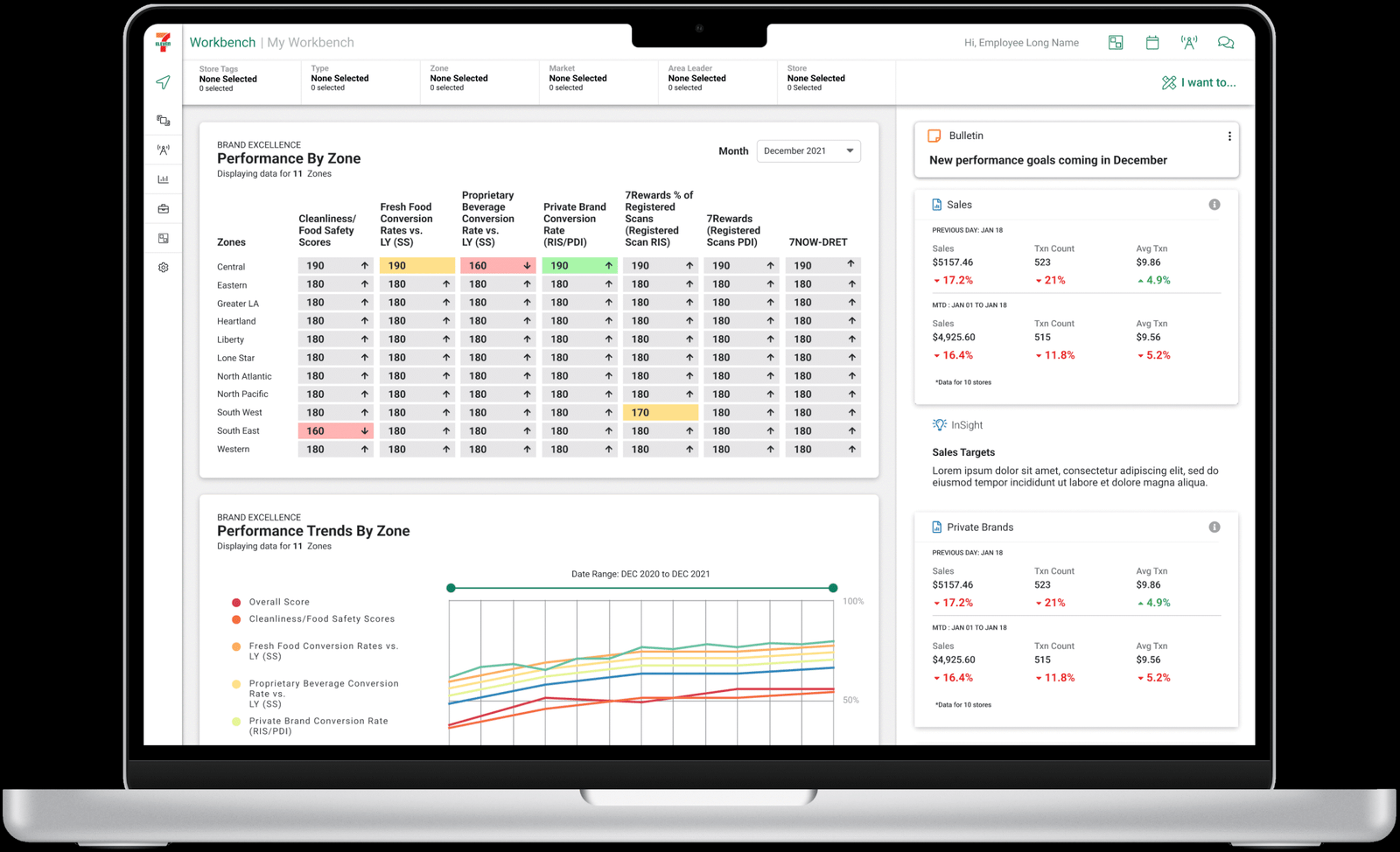Open the Month dropdown showing December 2021
This screenshot has width=1400, height=852.
pyautogui.click(x=808, y=151)
